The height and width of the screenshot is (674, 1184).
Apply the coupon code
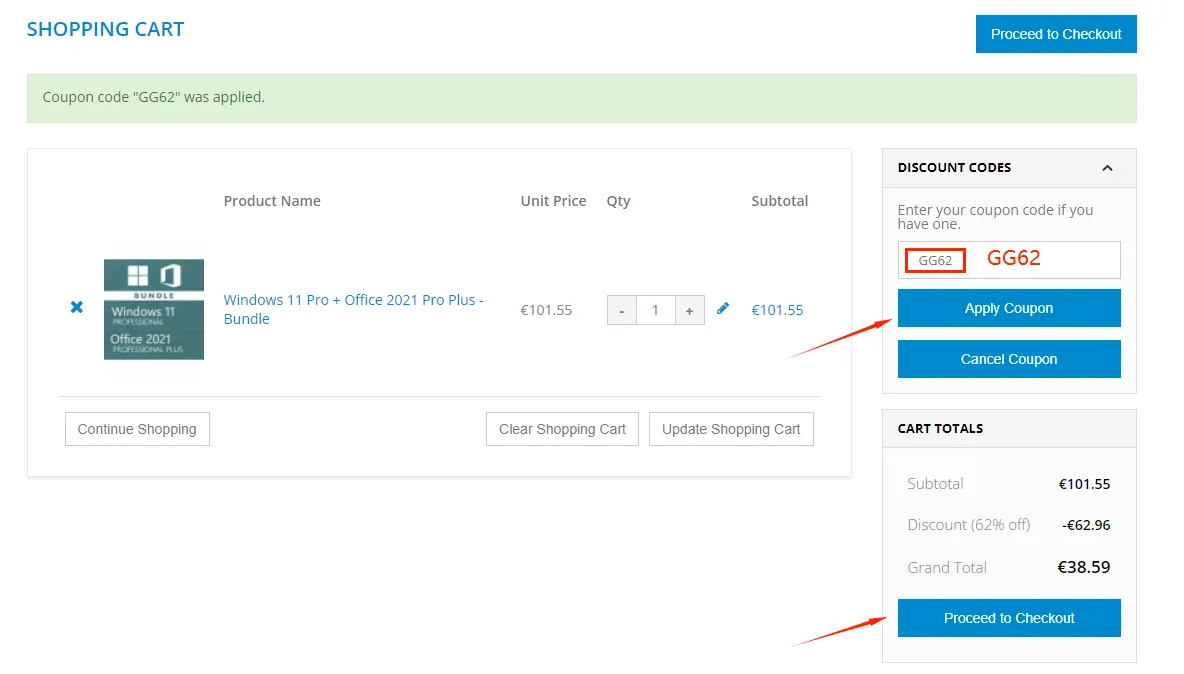(x=1009, y=308)
